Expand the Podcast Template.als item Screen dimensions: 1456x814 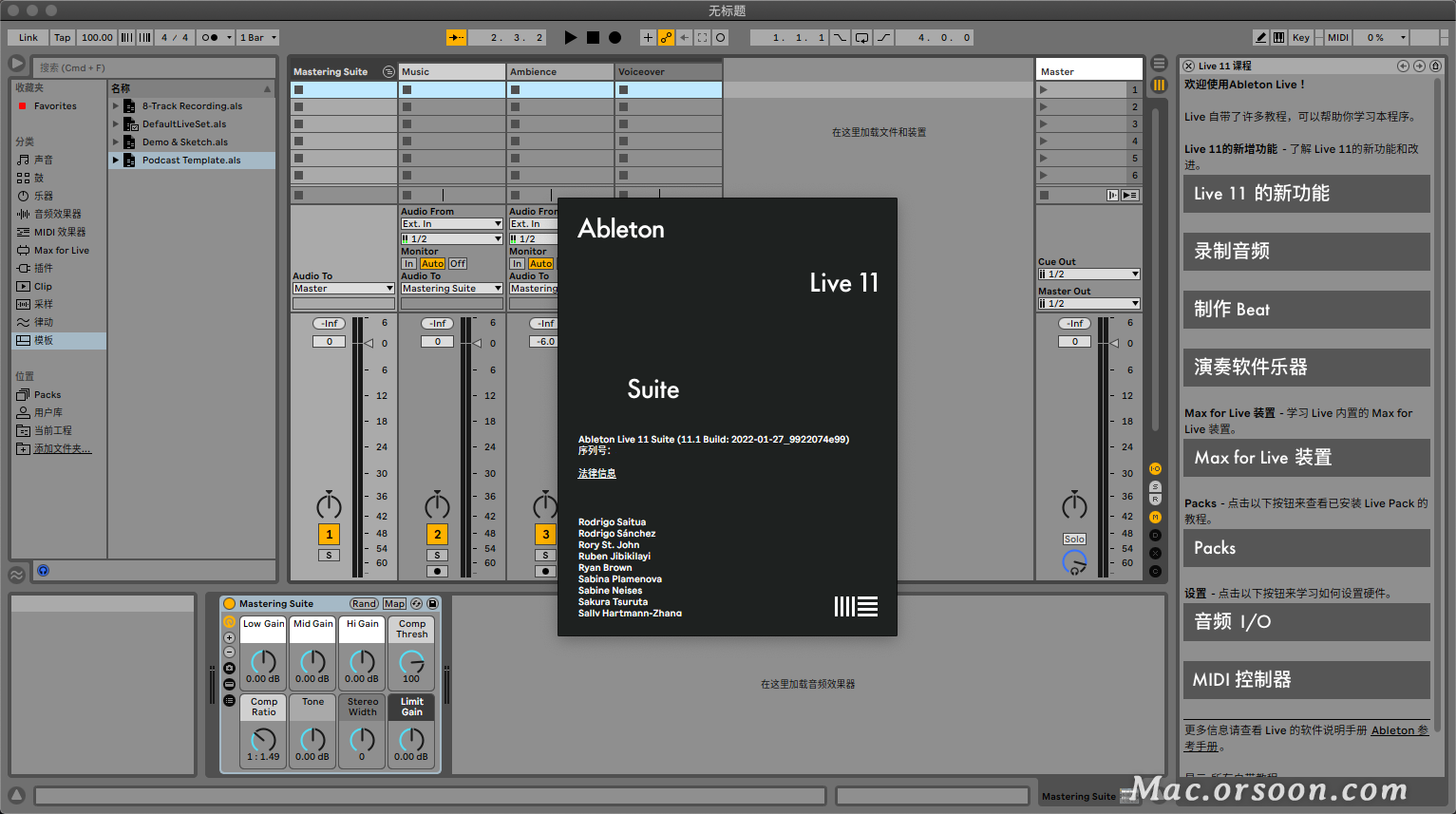click(x=116, y=161)
